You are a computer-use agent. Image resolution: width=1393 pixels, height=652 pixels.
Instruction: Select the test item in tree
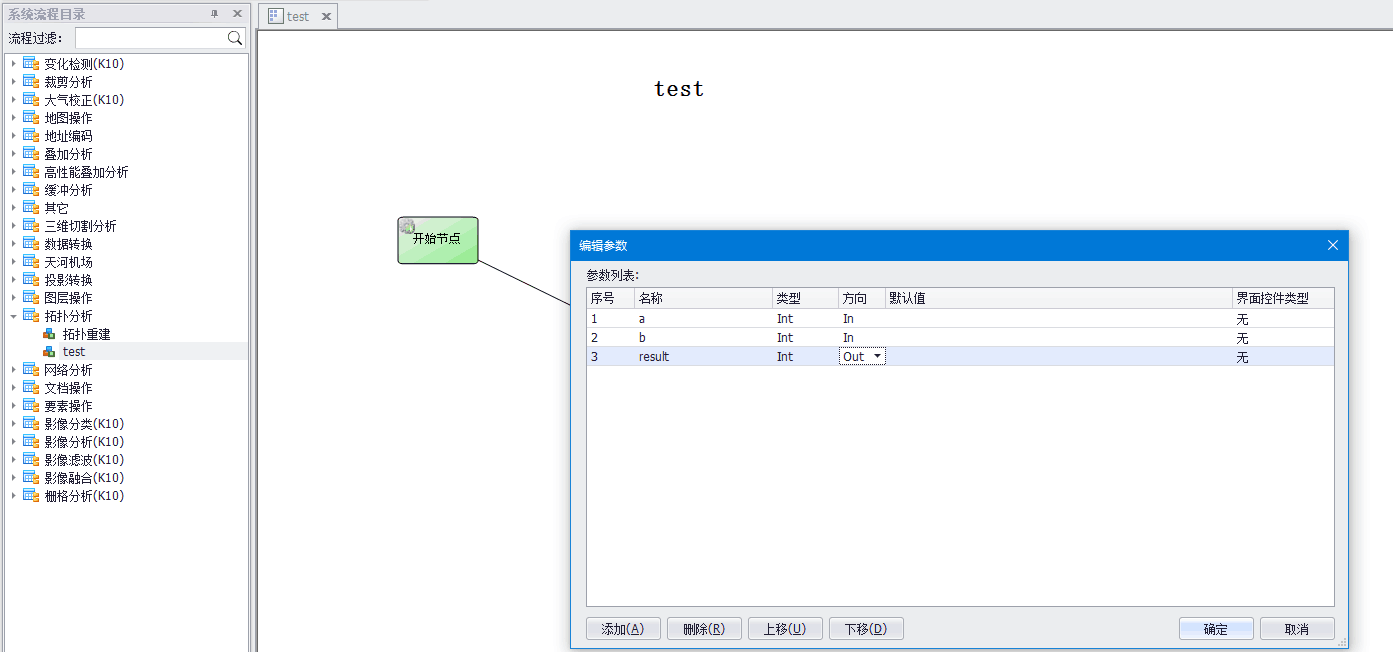click(74, 352)
